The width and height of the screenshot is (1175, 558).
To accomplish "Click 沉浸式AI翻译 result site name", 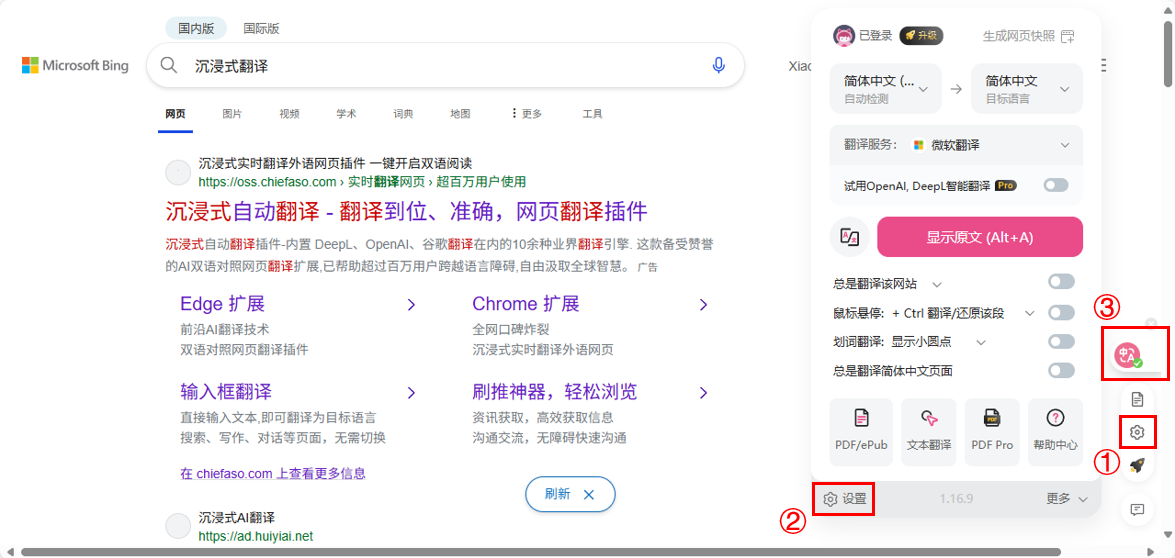I will (x=237, y=518).
